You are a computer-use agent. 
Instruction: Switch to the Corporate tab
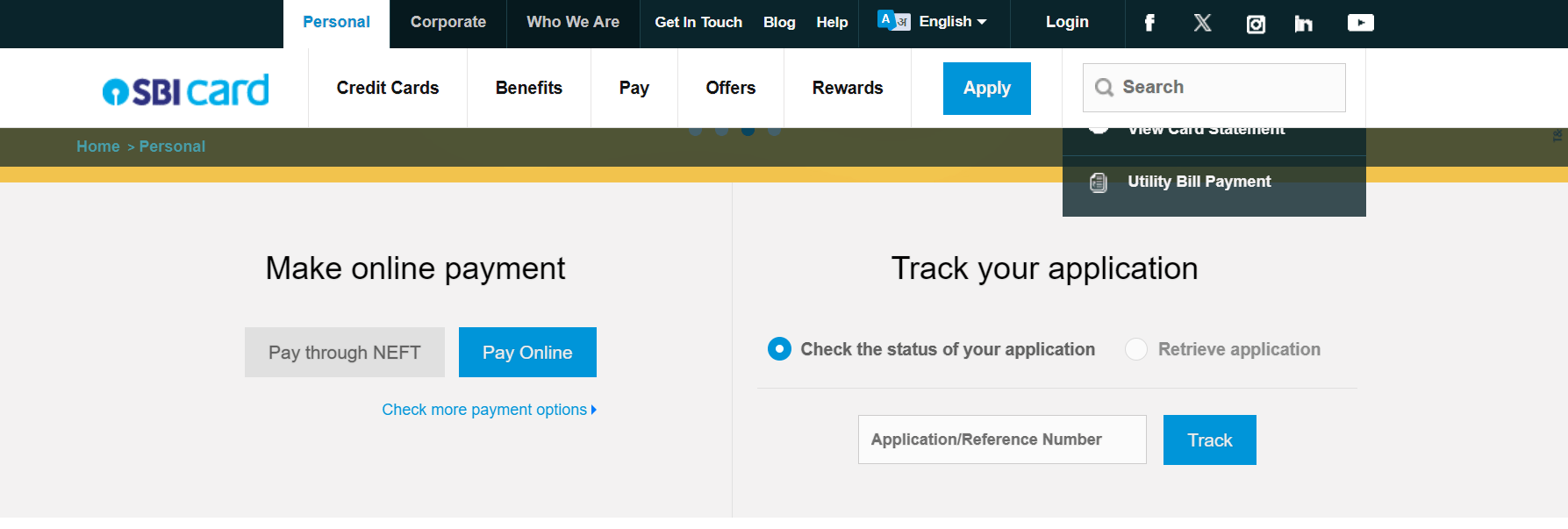click(448, 23)
